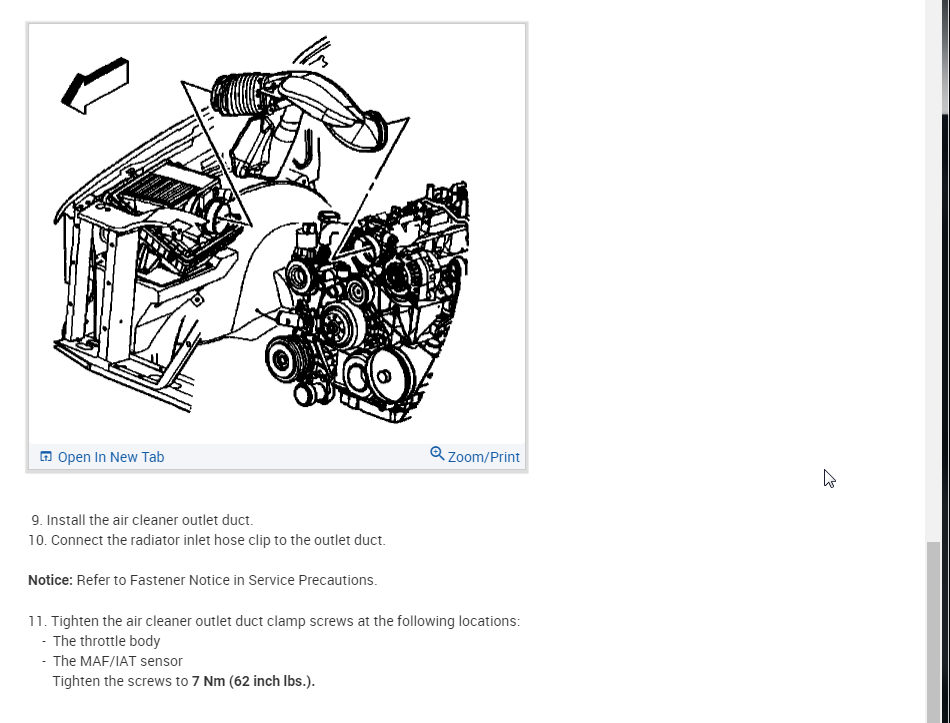This screenshot has height=723, width=950.
Task: Click step 9 Install the air cleaner outlet duct
Action: point(142,520)
